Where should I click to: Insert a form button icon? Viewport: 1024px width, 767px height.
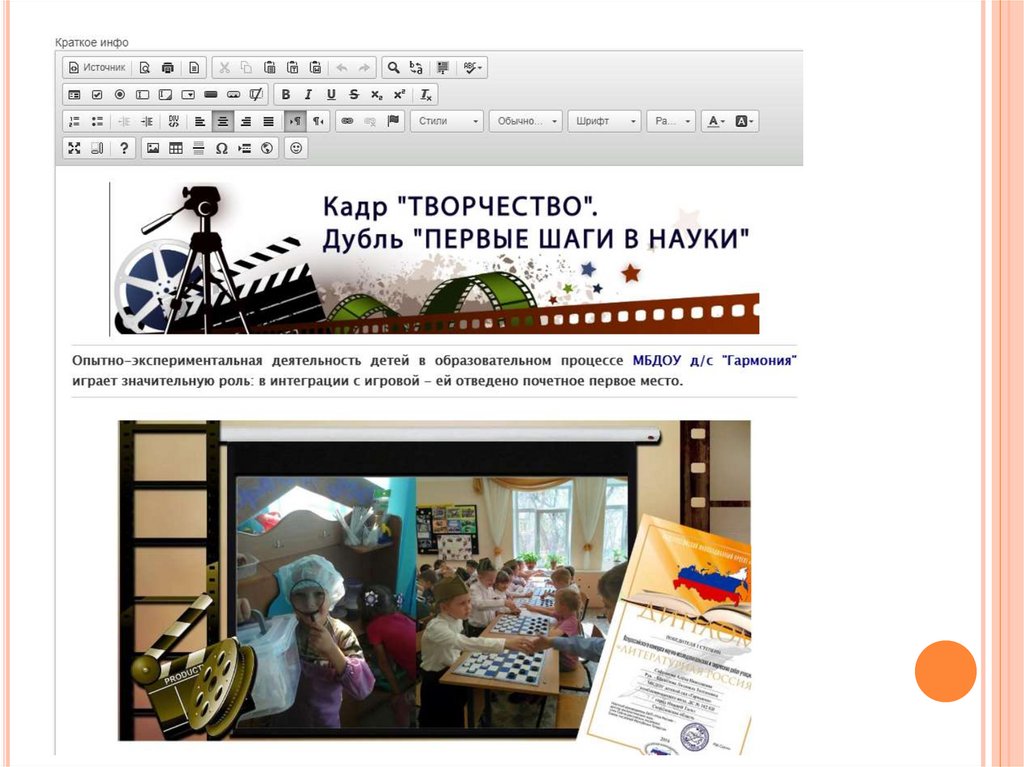pos(210,95)
